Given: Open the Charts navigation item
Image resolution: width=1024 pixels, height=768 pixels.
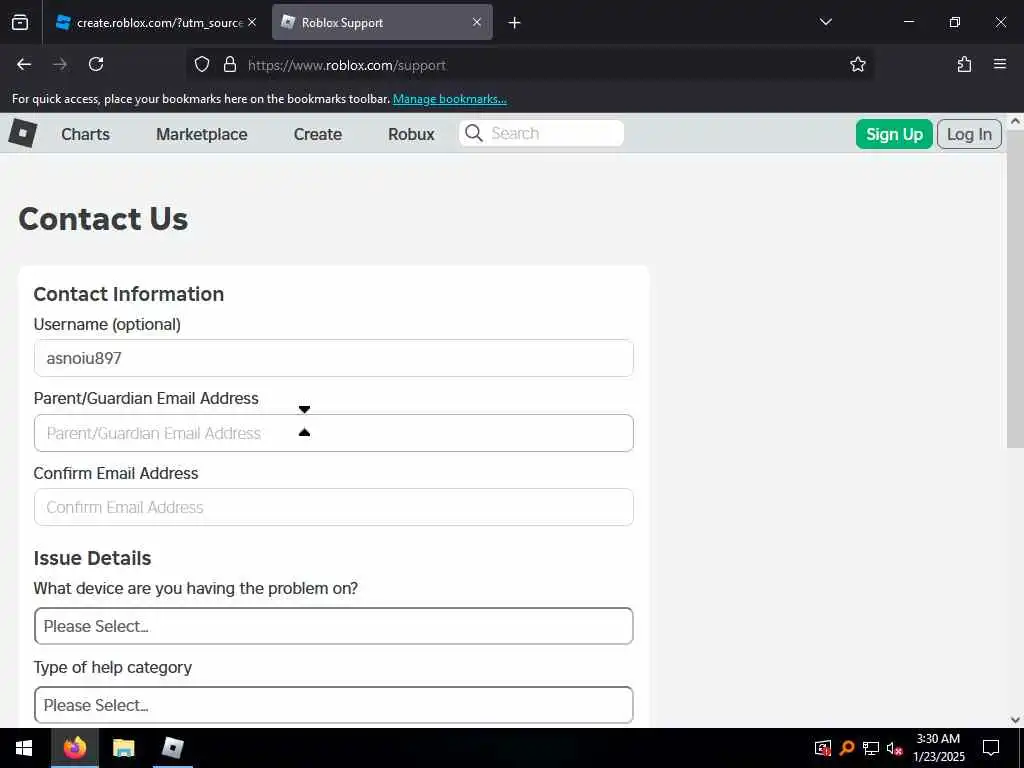Looking at the screenshot, I should pyautogui.click(x=86, y=134).
